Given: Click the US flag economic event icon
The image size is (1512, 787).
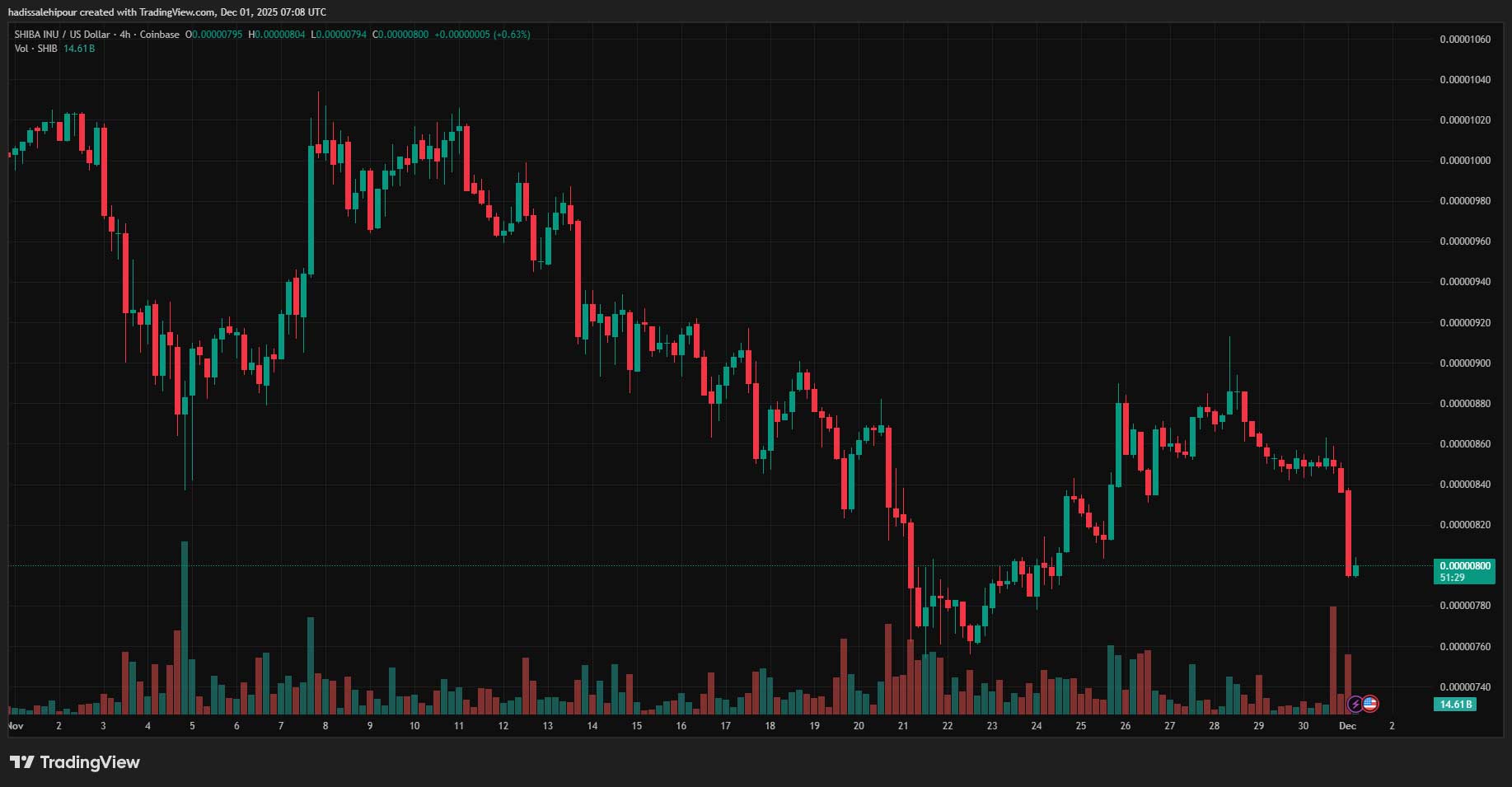Looking at the screenshot, I should [1369, 704].
